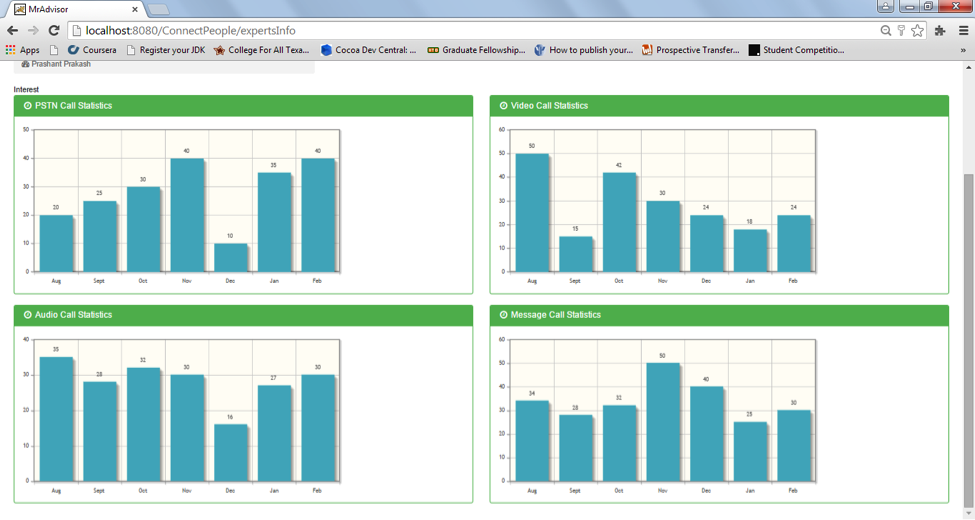Image resolution: width=975 pixels, height=520 pixels.
Task: Bookmark this page with the star
Action: pyautogui.click(x=917, y=30)
